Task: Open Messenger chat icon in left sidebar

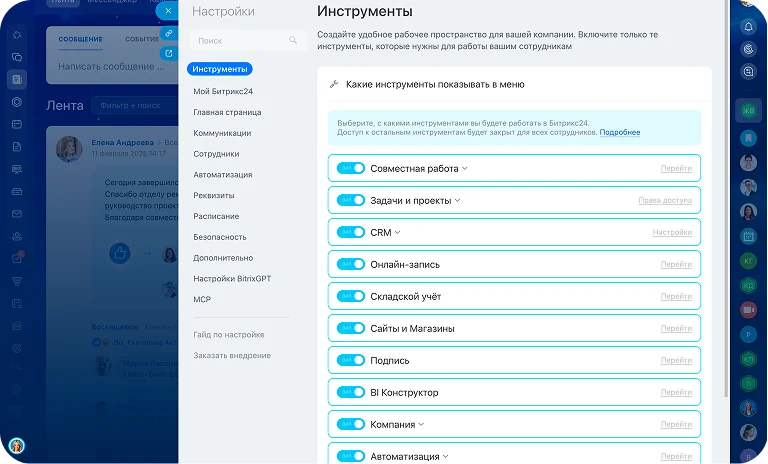Action: point(17,57)
